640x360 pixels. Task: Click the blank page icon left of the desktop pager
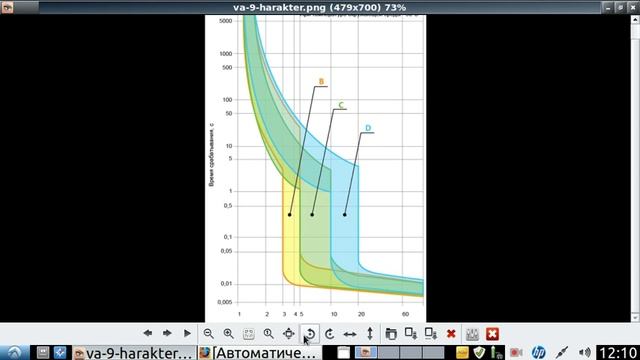pyautogui.click(x=344, y=352)
